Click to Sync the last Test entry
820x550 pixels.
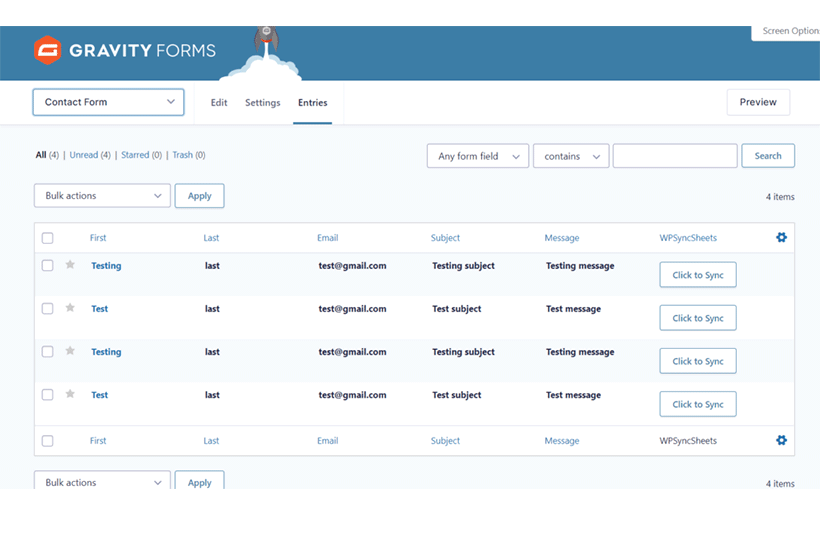tap(698, 404)
